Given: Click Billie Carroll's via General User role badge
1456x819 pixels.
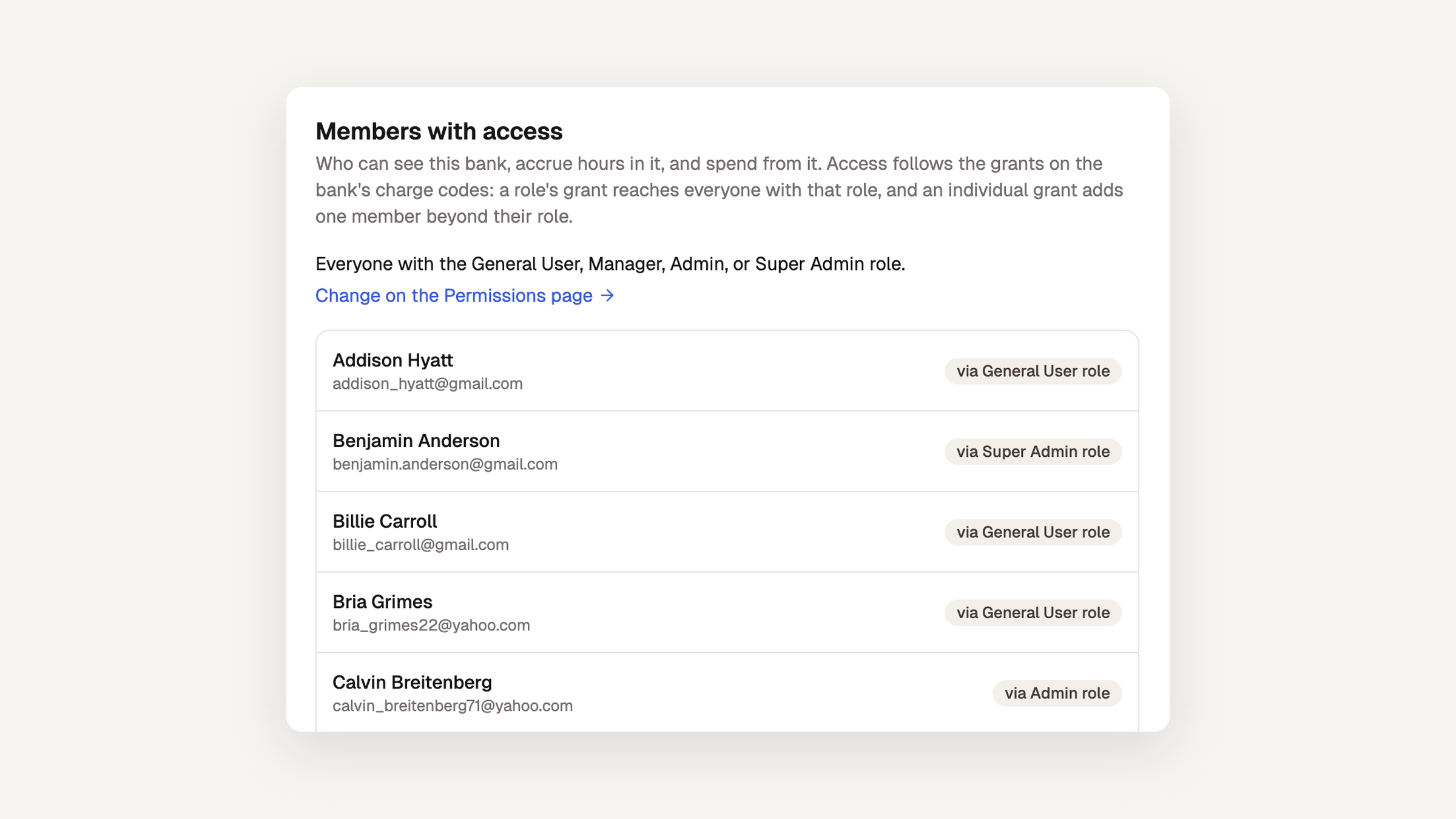Looking at the screenshot, I should click(x=1033, y=532).
